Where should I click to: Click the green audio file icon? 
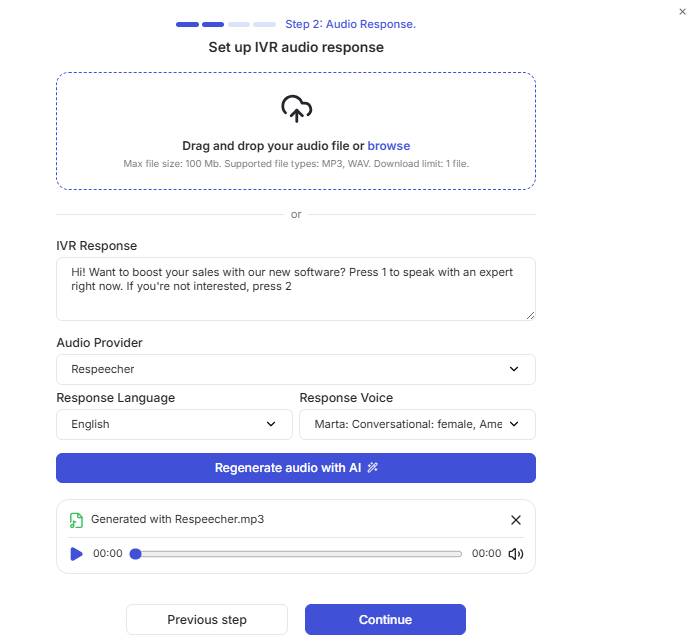pyautogui.click(x=76, y=520)
